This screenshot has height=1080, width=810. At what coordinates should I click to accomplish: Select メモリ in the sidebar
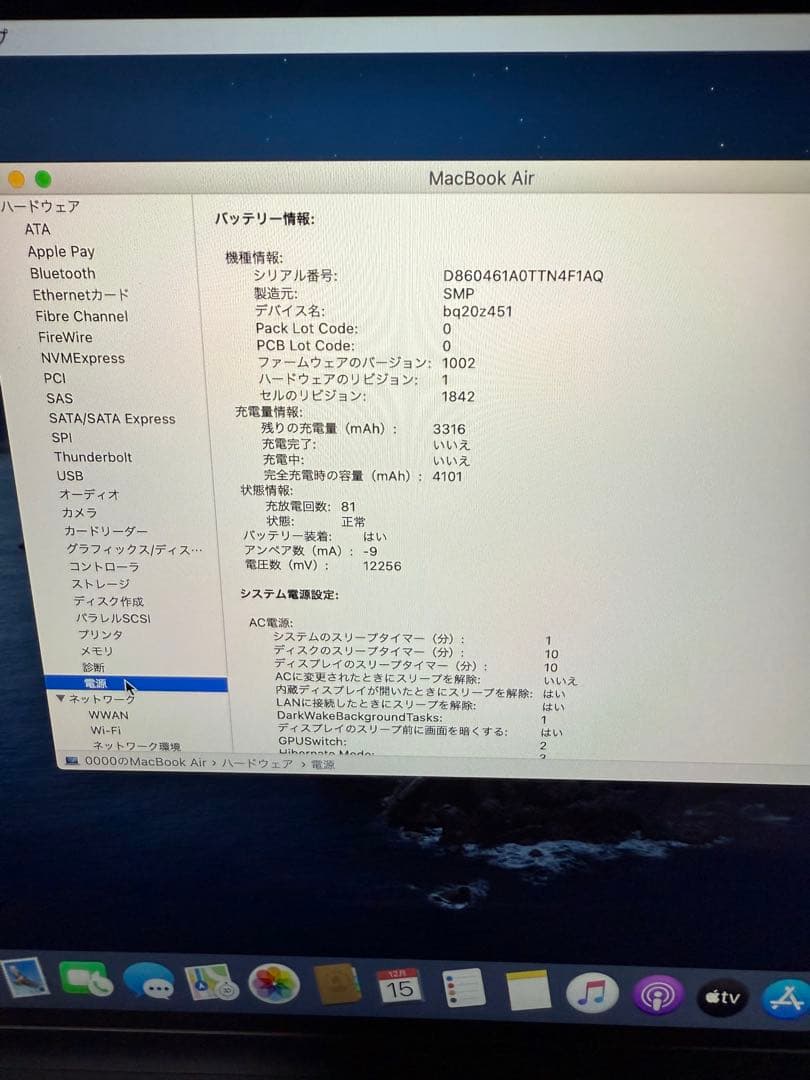coord(94,651)
